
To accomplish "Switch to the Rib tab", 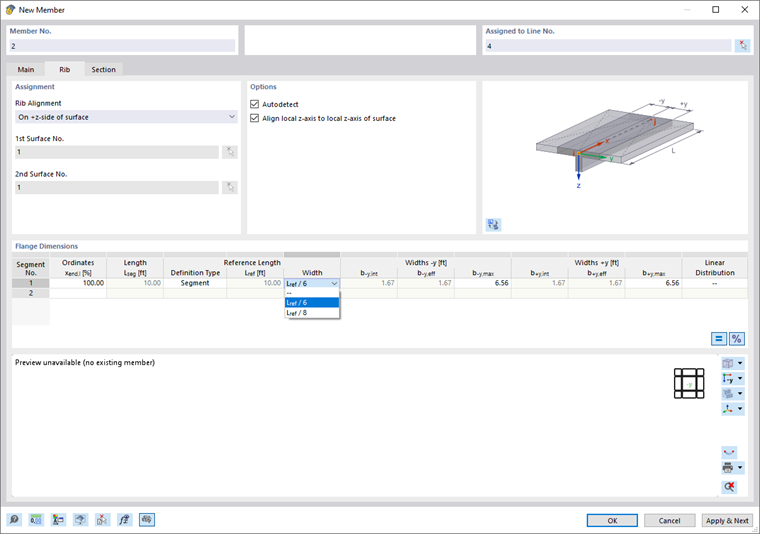I will [x=64, y=69].
